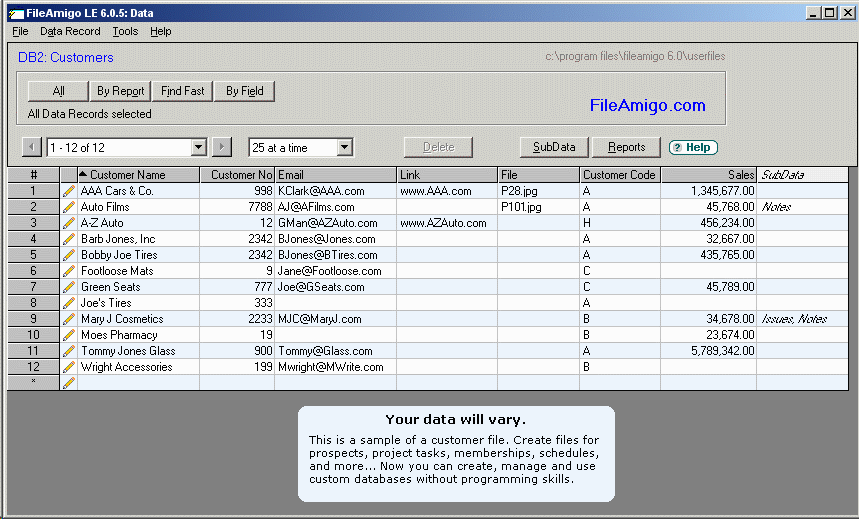The height and width of the screenshot is (519, 859).
Task: Open the Help menu in the menu bar
Action: [x=161, y=31]
